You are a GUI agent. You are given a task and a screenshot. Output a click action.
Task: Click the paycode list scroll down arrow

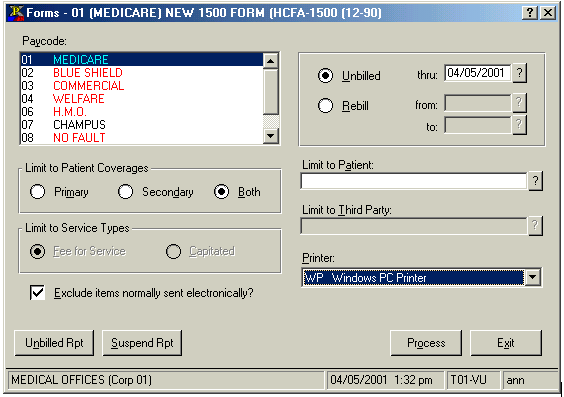coord(270,136)
